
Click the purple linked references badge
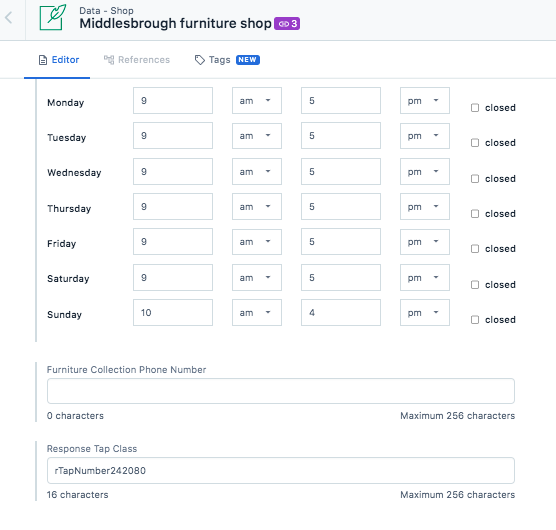[x=287, y=24]
